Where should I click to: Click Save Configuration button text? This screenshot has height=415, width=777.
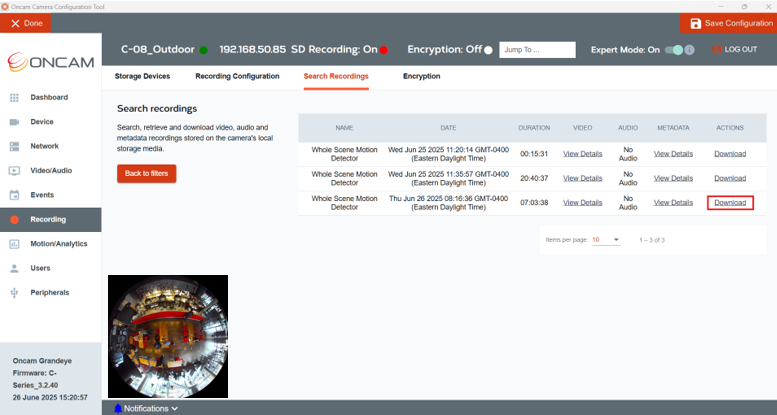tap(739, 23)
